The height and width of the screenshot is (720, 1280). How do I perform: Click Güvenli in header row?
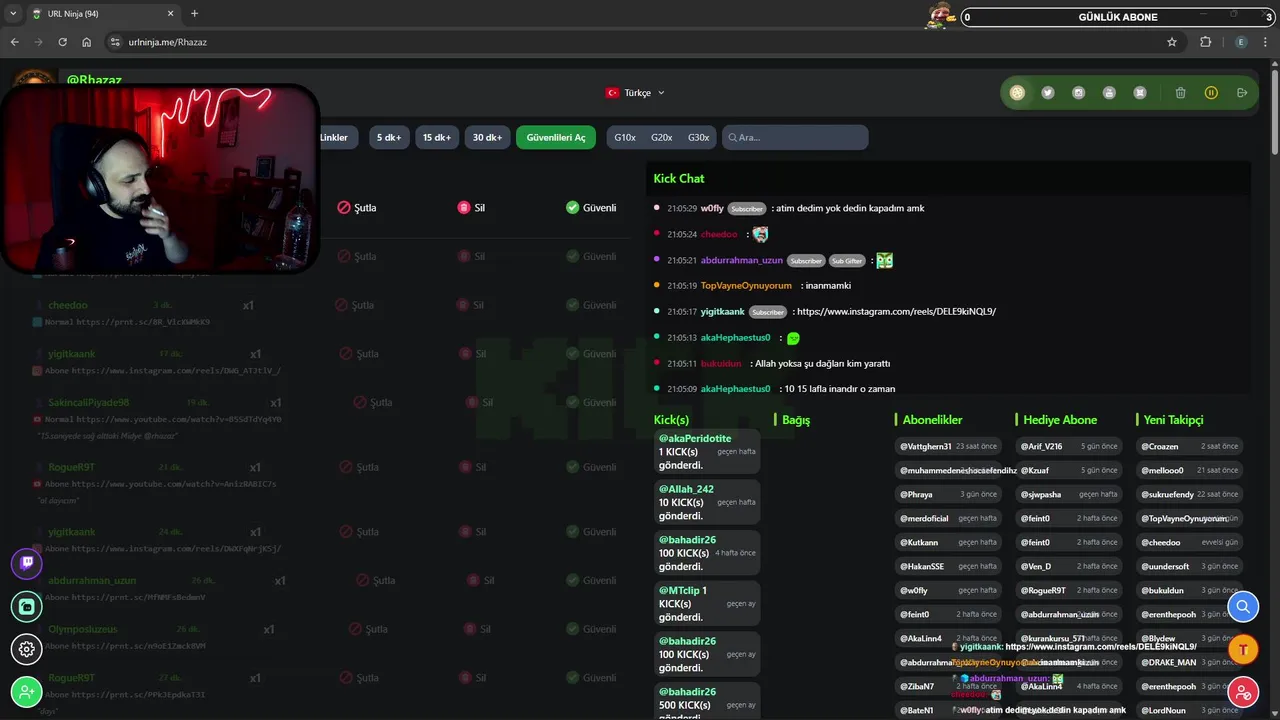(x=591, y=207)
